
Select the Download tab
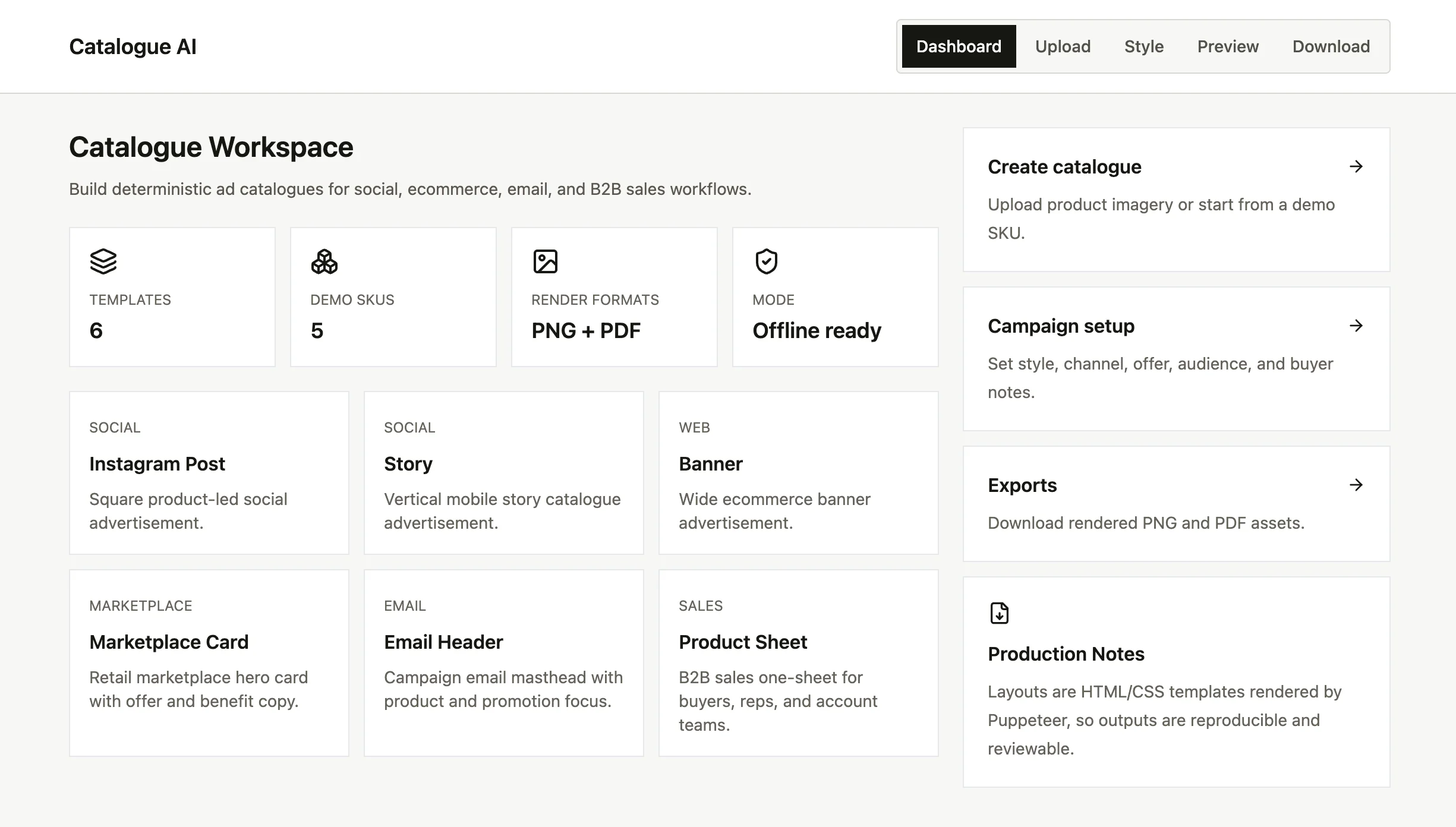coord(1331,46)
